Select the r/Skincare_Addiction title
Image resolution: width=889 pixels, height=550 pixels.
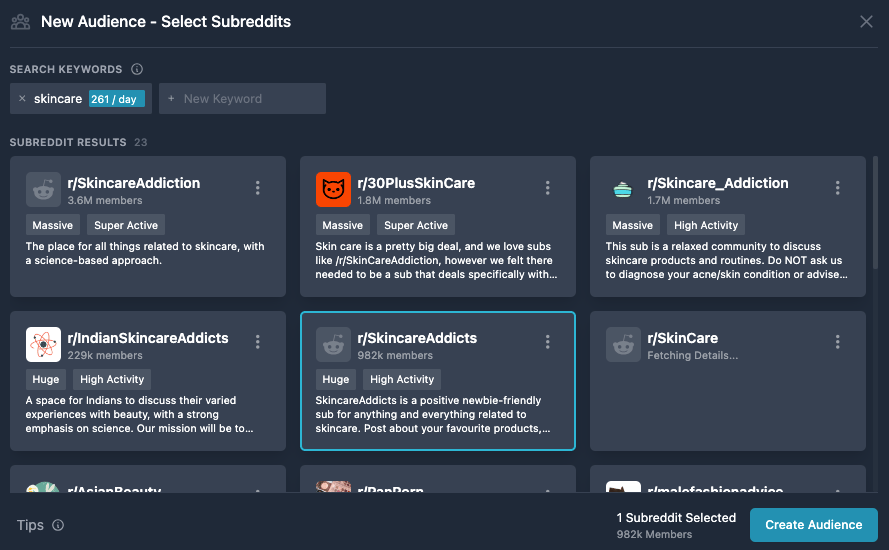718,183
